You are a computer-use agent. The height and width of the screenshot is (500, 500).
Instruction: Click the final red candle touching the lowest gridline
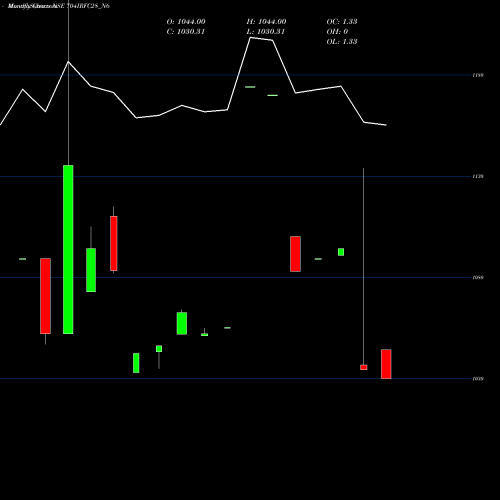coord(386,364)
